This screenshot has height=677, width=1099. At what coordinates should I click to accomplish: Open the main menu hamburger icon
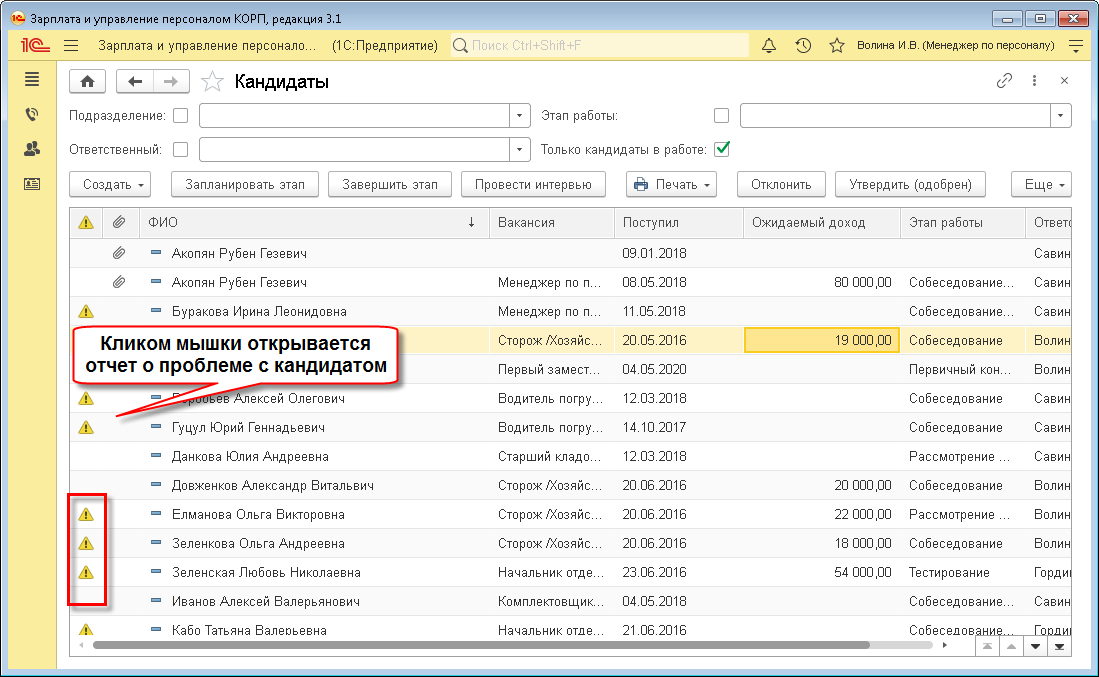pyautogui.click(x=71, y=46)
